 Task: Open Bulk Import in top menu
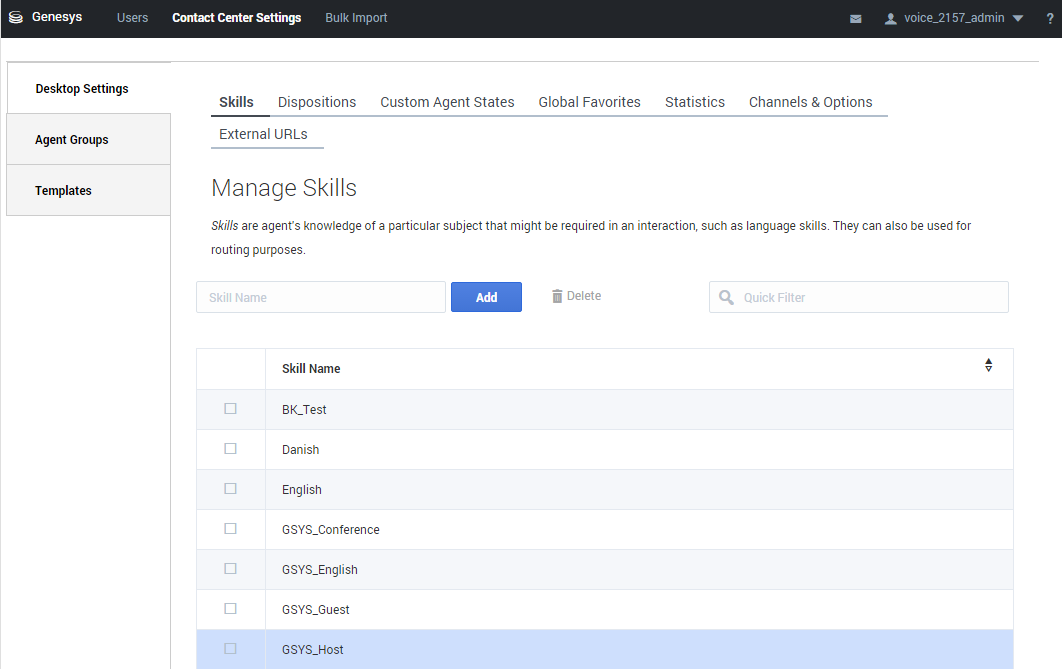356,18
